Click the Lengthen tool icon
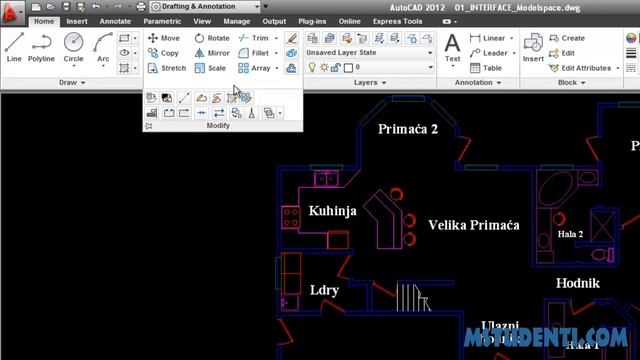640x360 pixels. 184,98
